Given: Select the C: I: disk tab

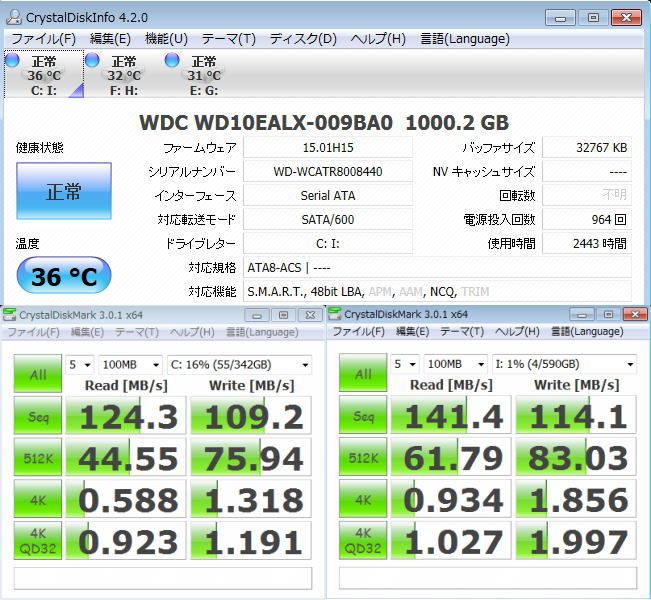Looking at the screenshot, I should [x=44, y=74].
